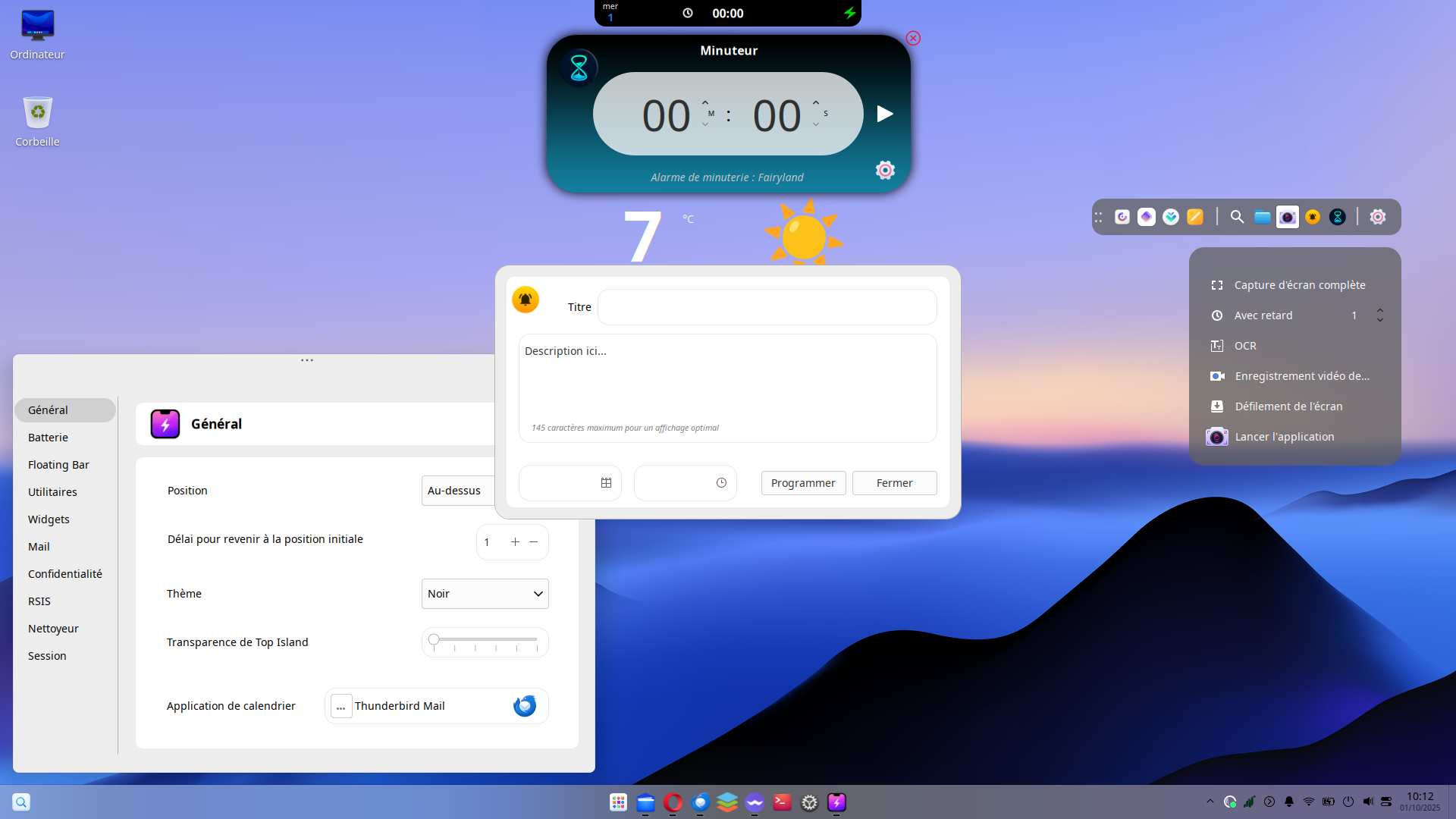The width and height of the screenshot is (1456, 819).
Task: Open the Position dropdown showing Au-dessus
Action: [x=459, y=491]
